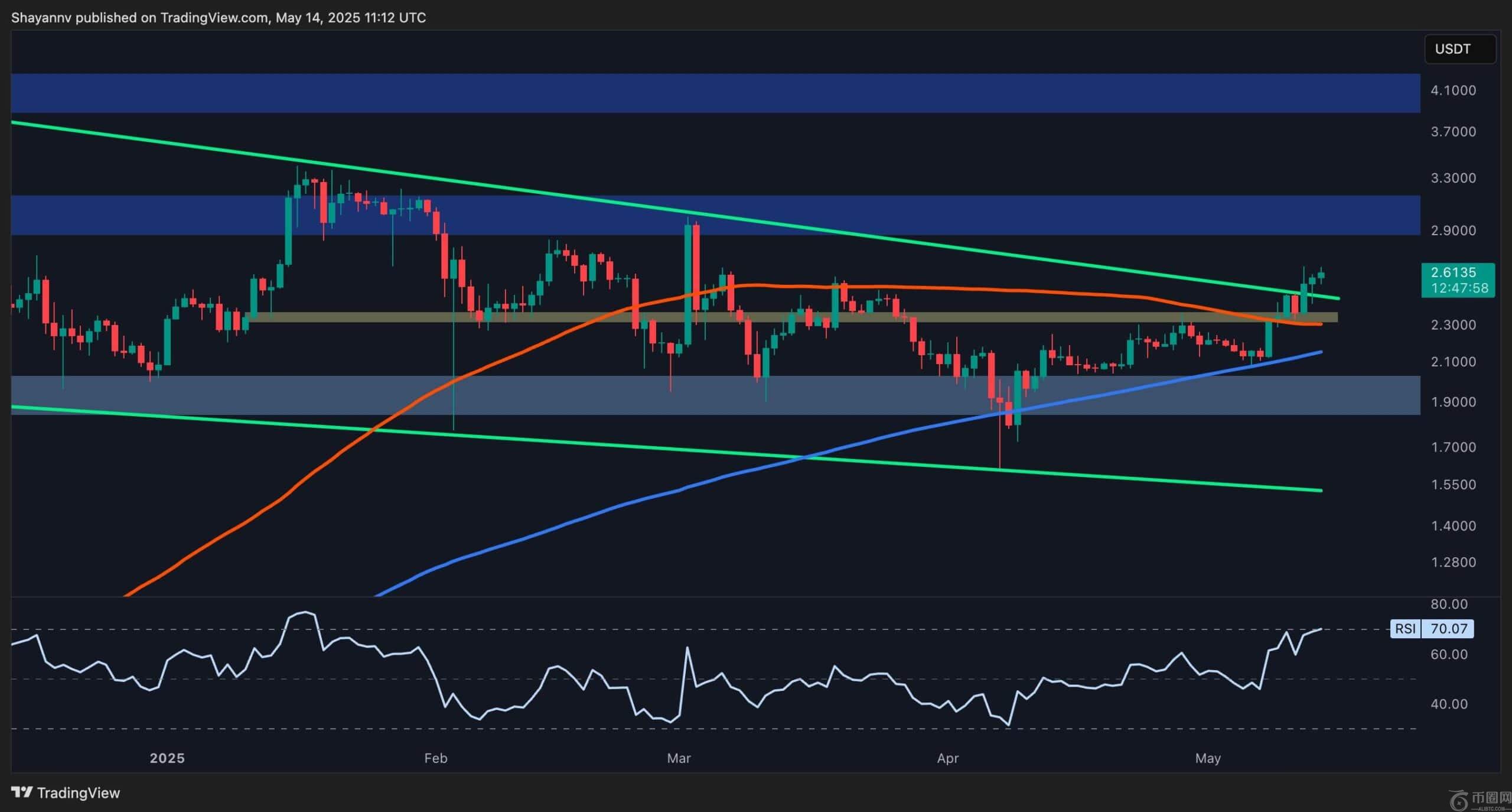Click the Apr label on time axis
This screenshot has width=1512, height=812.
click(947, 758)
